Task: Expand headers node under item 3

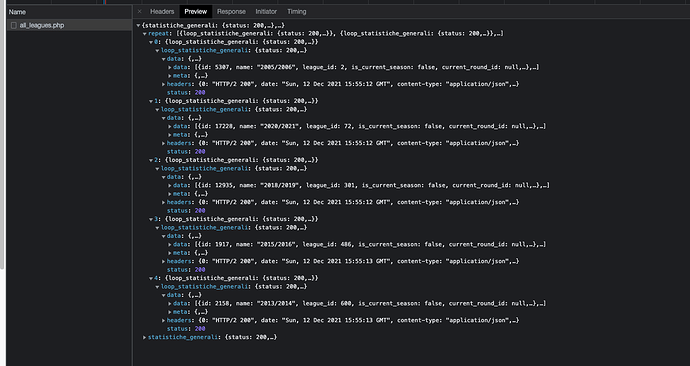Action: [x=163, y=262]
